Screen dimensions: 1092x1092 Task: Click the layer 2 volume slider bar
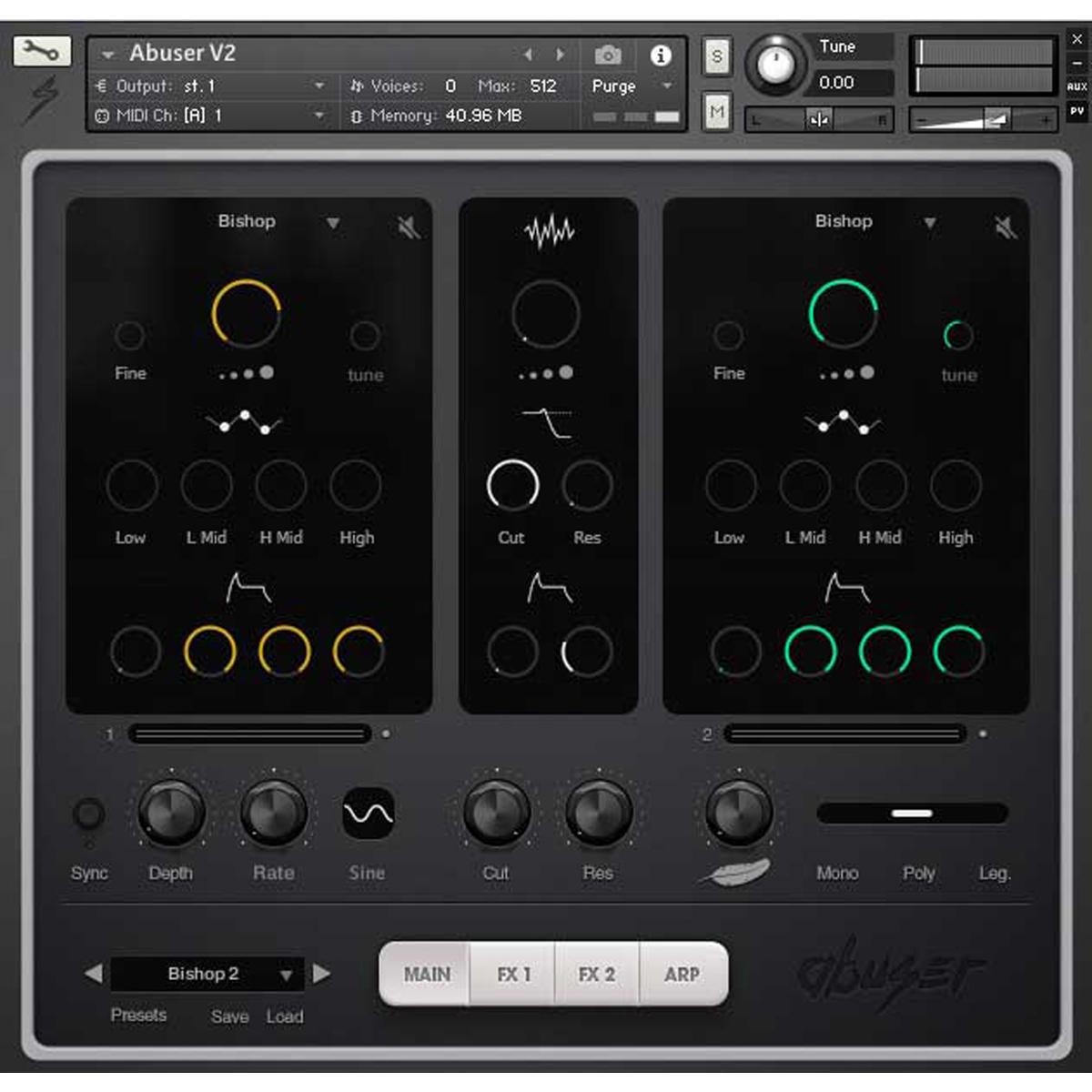click(845, 733)
